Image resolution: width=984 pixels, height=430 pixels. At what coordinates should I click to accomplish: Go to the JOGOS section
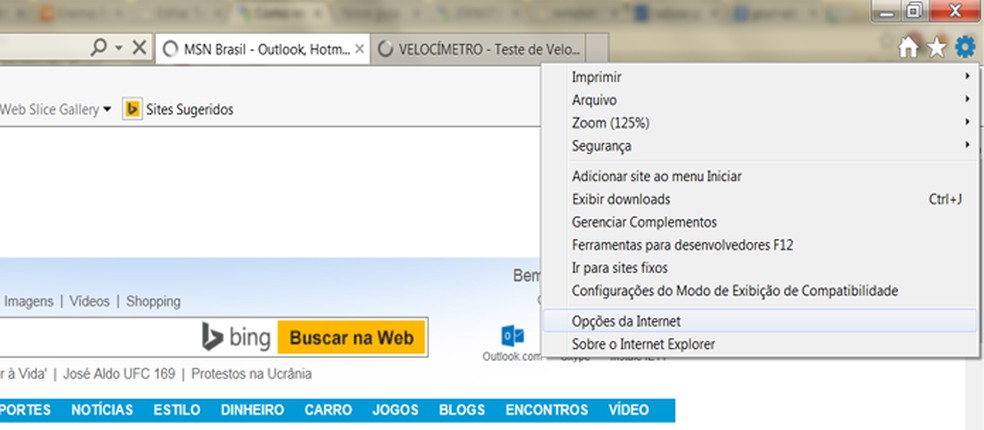point(395,410)
